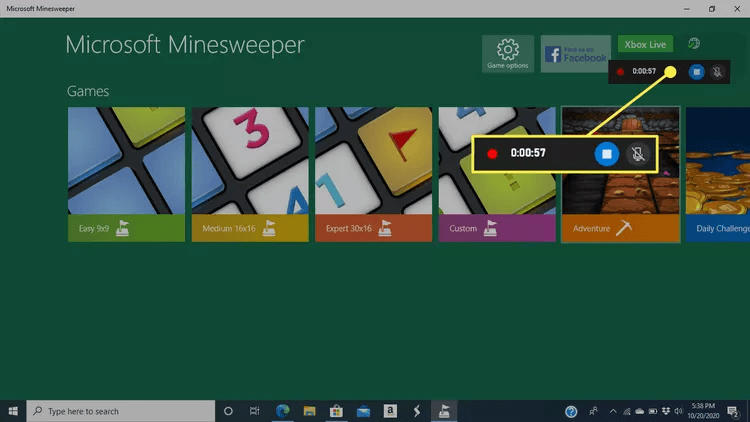Open Xbox Live button
Viewport: 750px width, 422px height.
645,44
